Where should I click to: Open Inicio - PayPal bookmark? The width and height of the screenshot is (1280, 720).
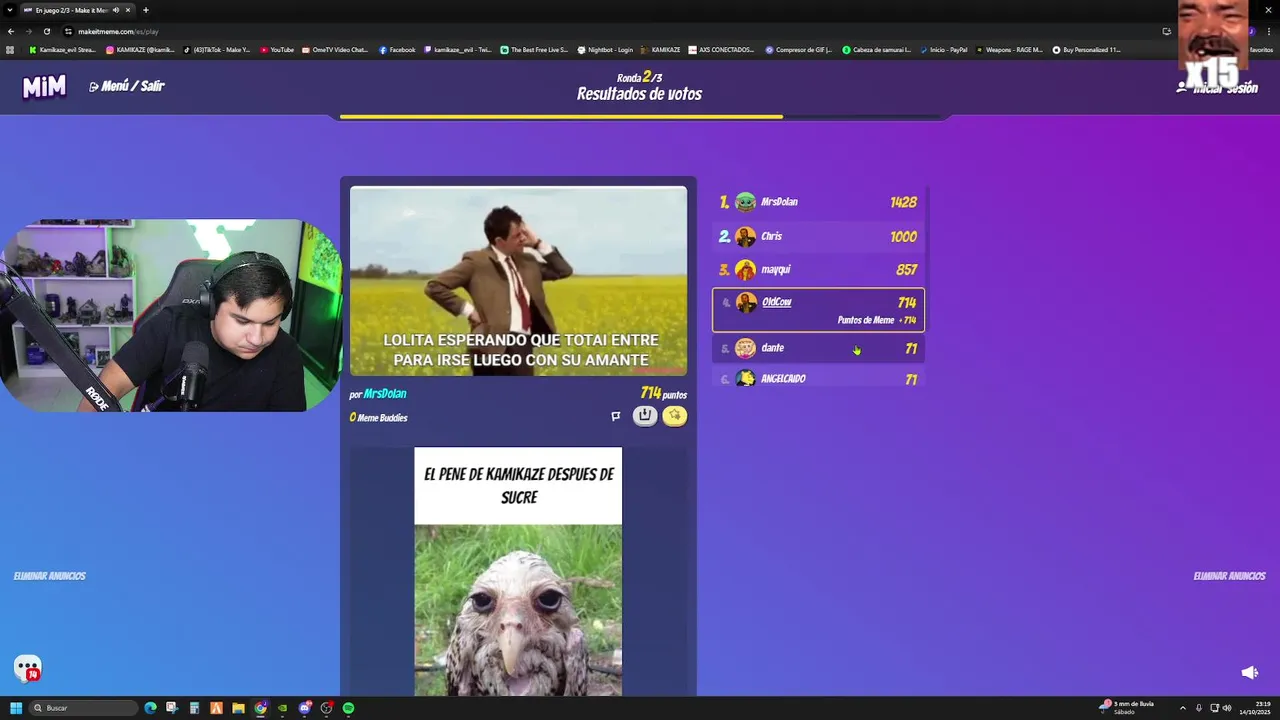click(x=943, y=49)
